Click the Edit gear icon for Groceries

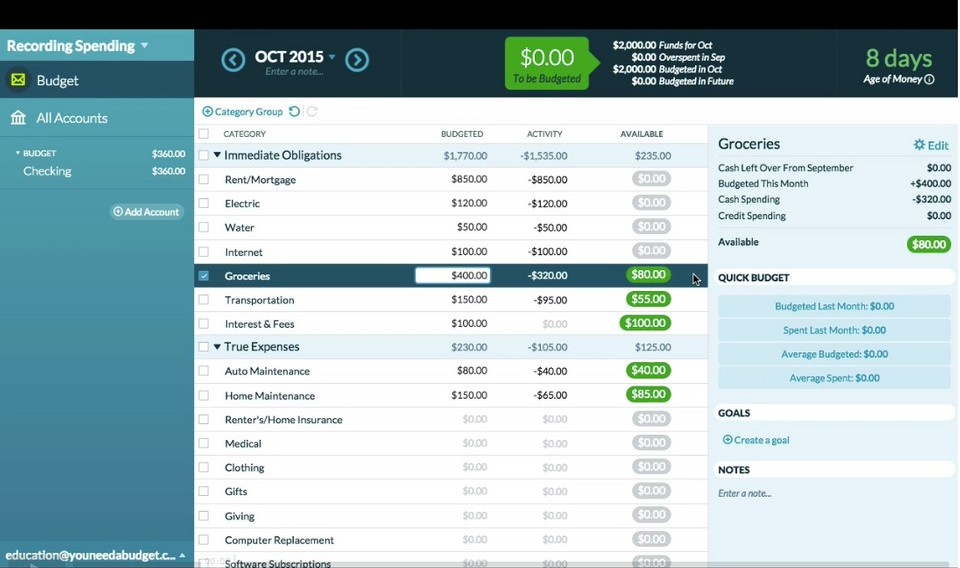pyautogui.click(x=919, y=144)
